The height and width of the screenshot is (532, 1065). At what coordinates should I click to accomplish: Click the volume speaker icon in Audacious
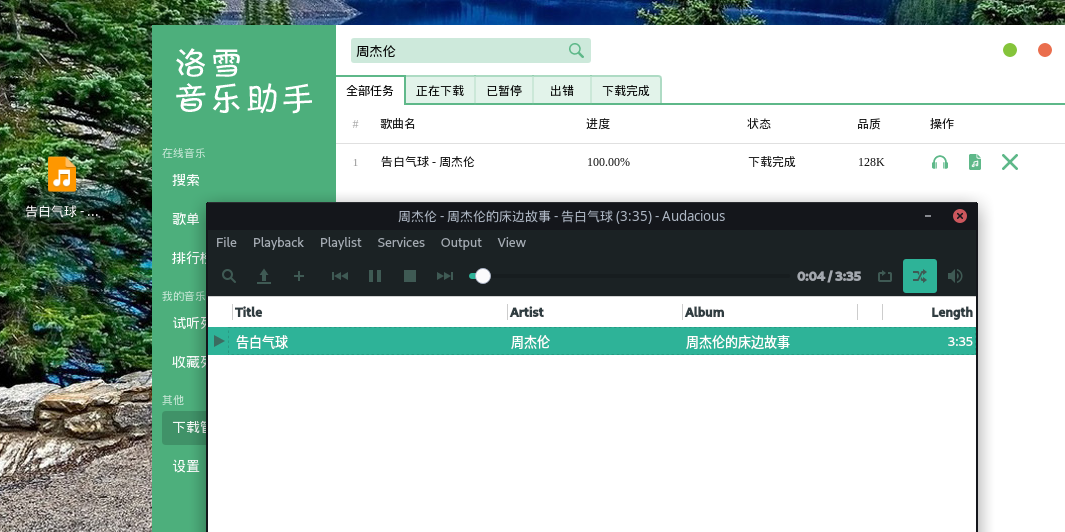(x=955, y=276)
